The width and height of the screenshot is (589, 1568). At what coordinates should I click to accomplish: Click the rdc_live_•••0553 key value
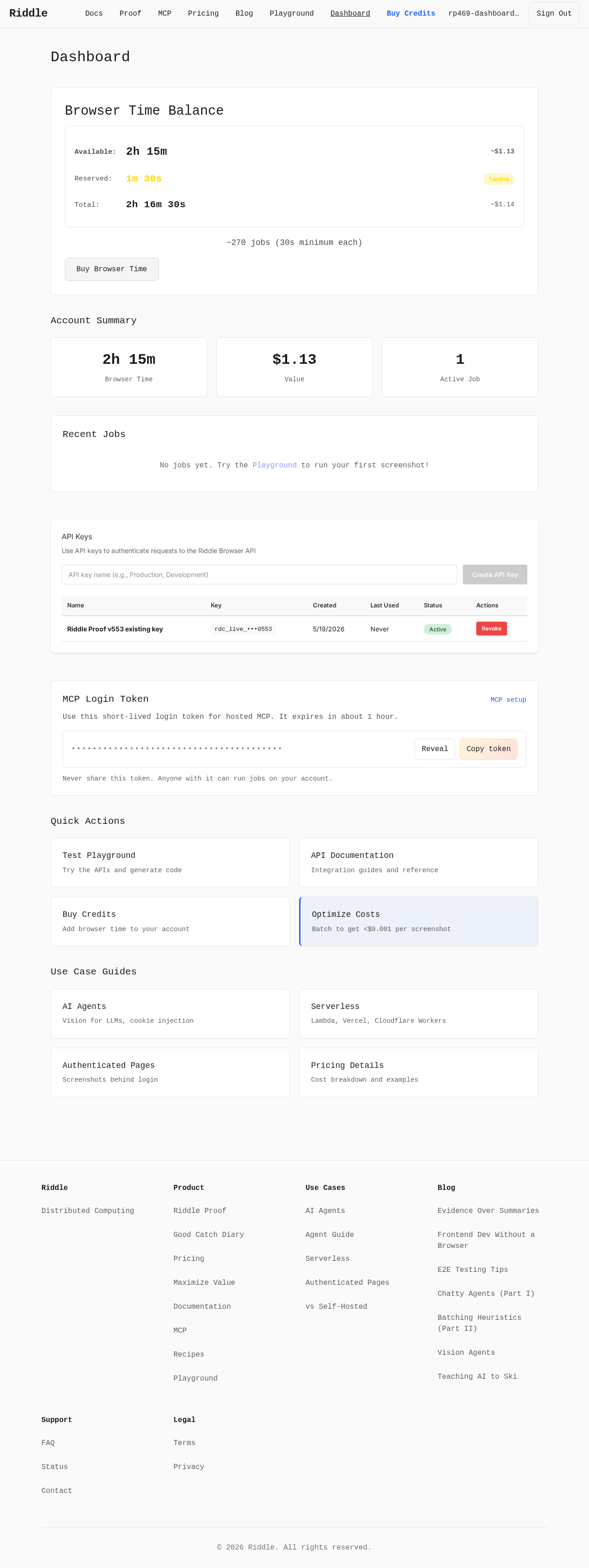(243, 630)
